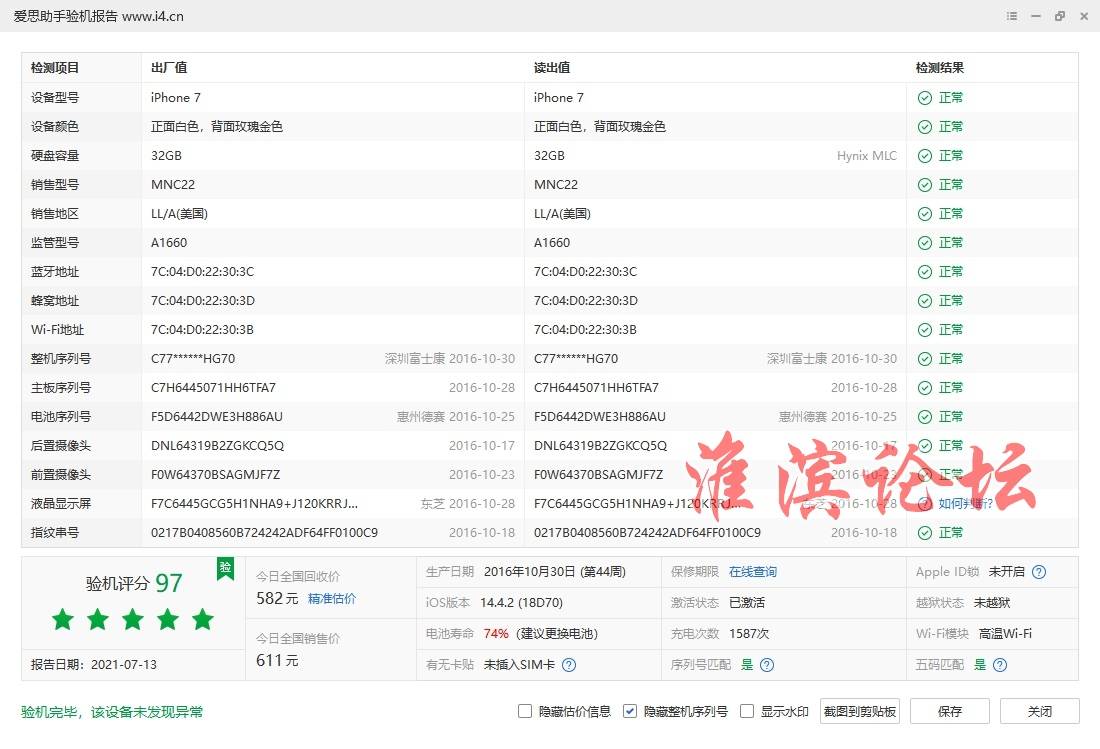Click factory battery serial F5D6442DWE3H886AU
1100x749 pixels.
coord(217,417)
